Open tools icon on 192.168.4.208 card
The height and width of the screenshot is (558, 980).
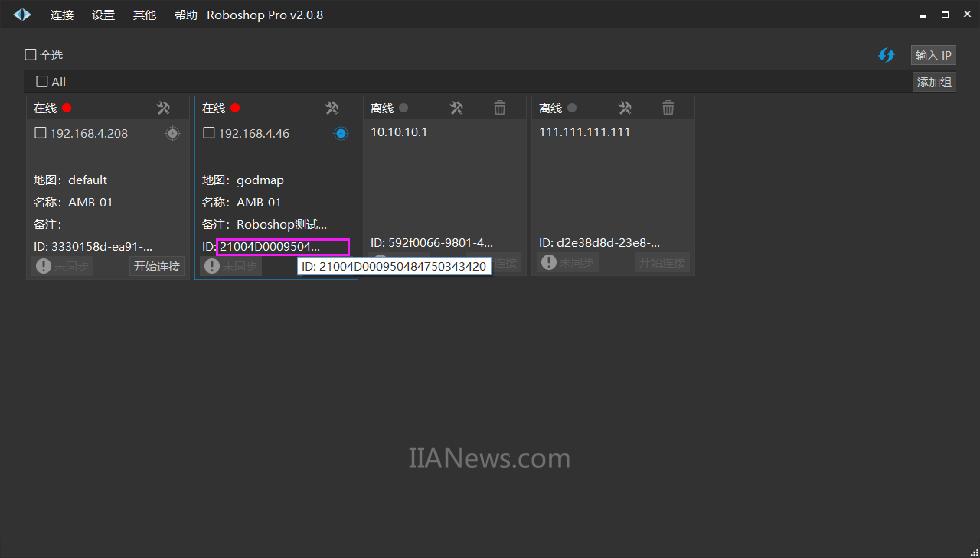[164, 108]
